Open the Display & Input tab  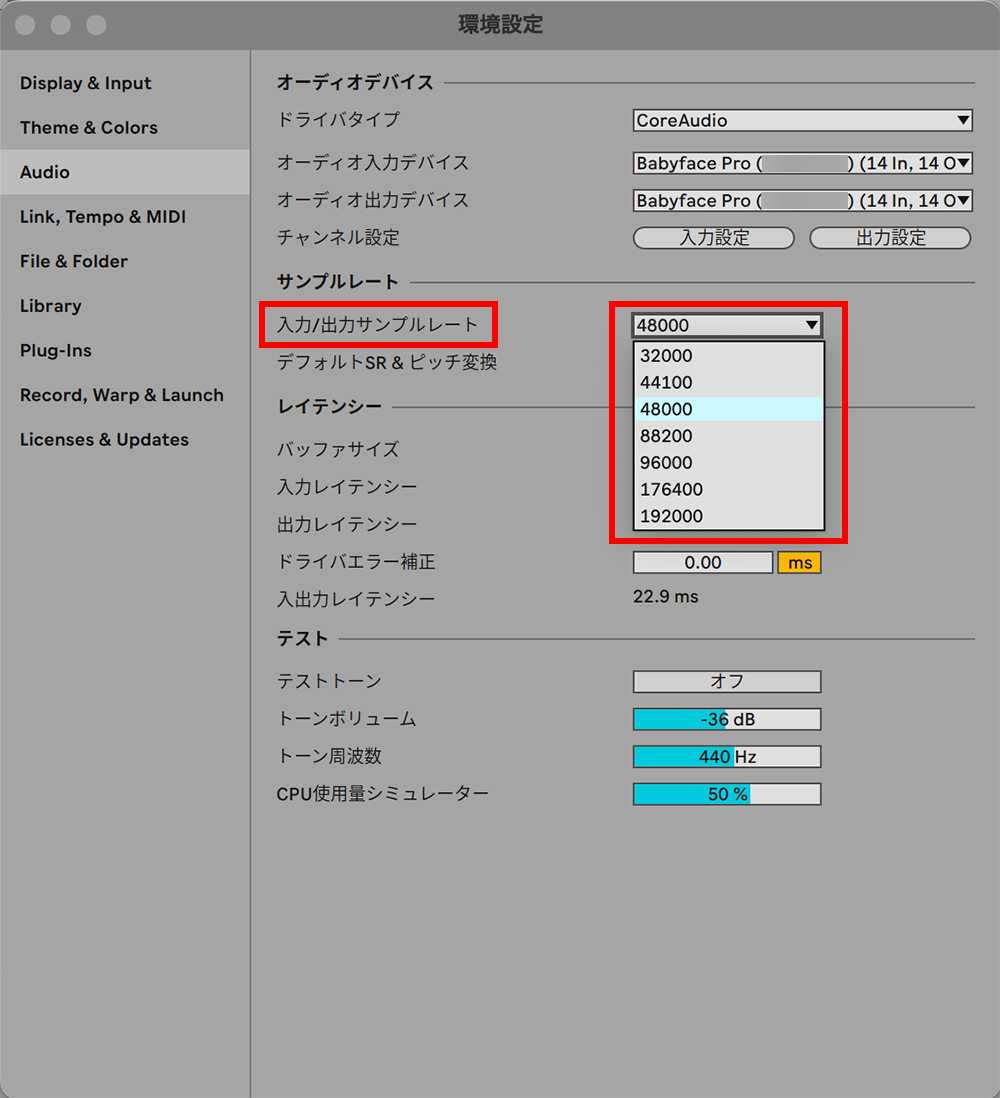point(86,83)
